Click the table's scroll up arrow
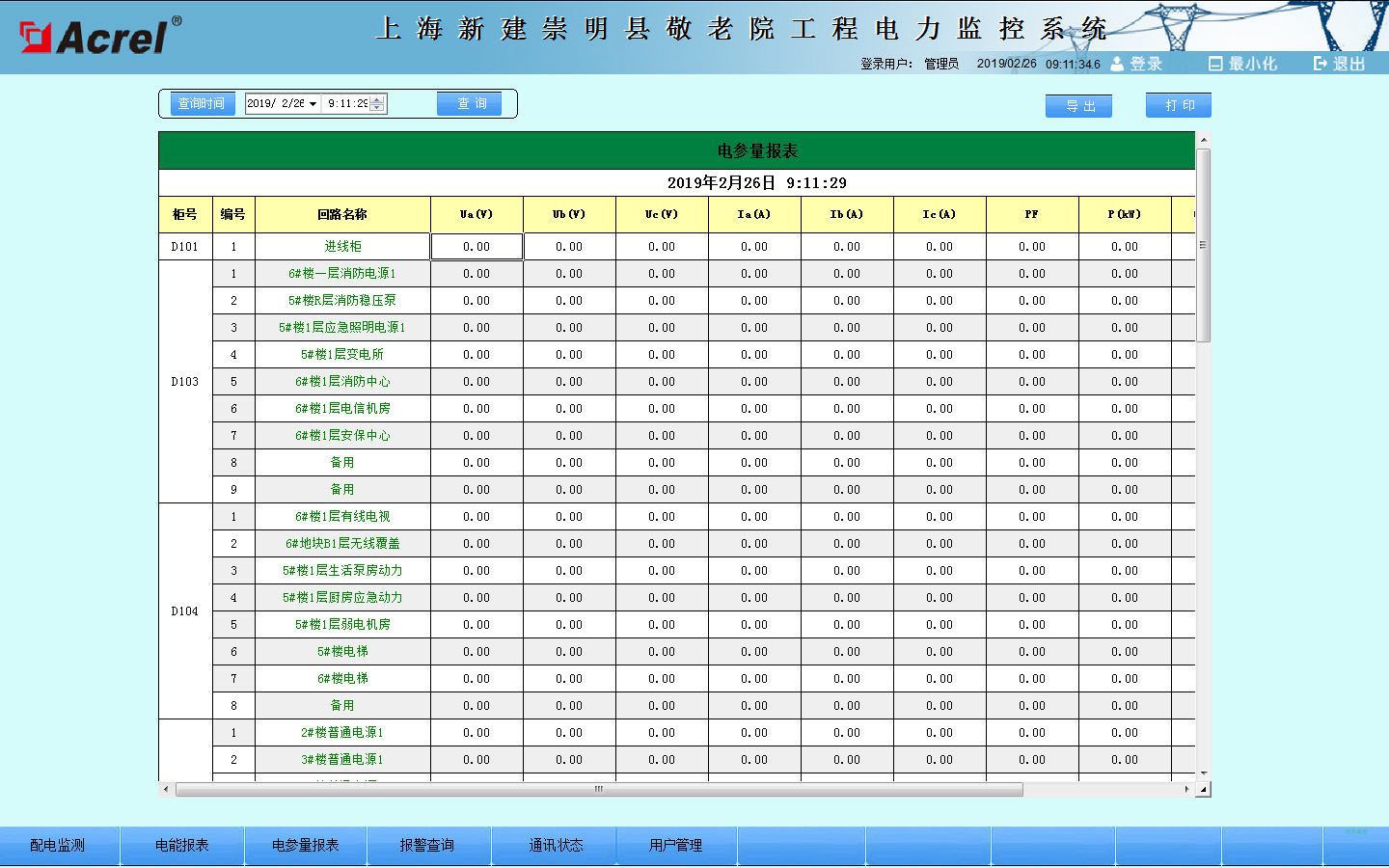This screenshot has width=1389, height=868. (1203, 140)
